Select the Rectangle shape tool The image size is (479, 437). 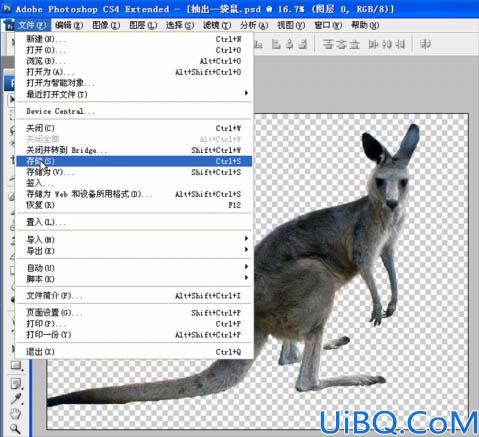tap(15, 365)
